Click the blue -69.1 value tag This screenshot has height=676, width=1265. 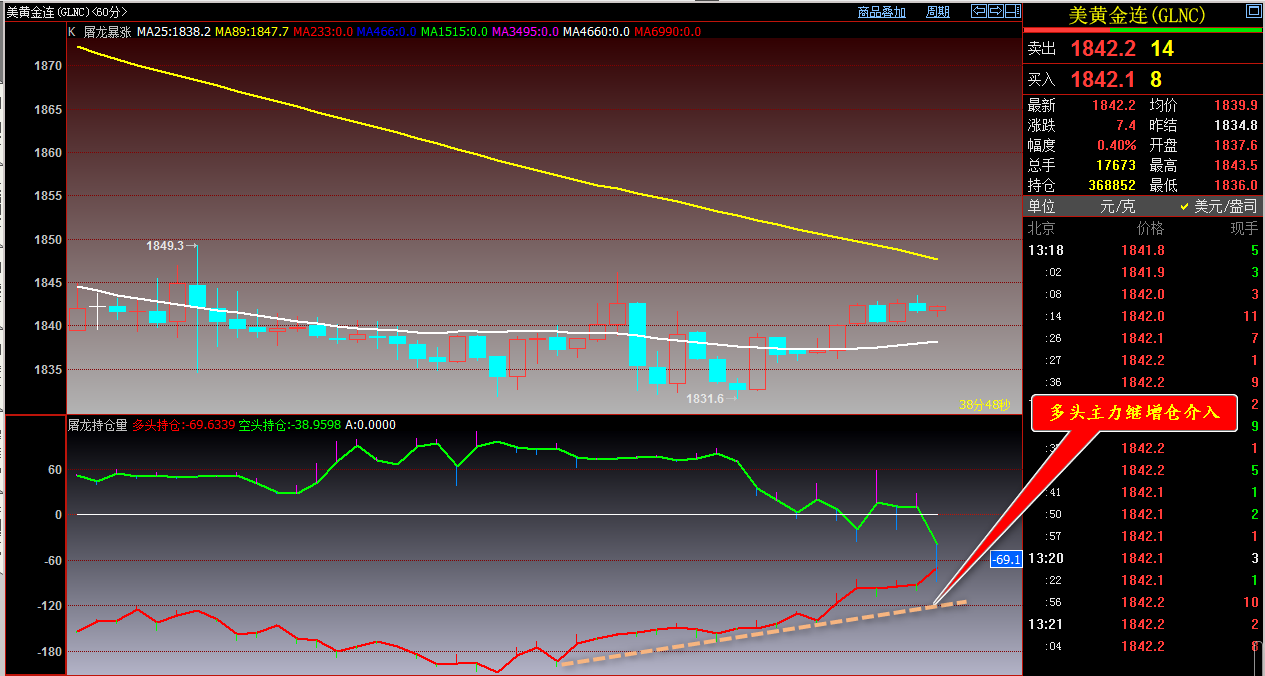click(x=1005, y=560)
